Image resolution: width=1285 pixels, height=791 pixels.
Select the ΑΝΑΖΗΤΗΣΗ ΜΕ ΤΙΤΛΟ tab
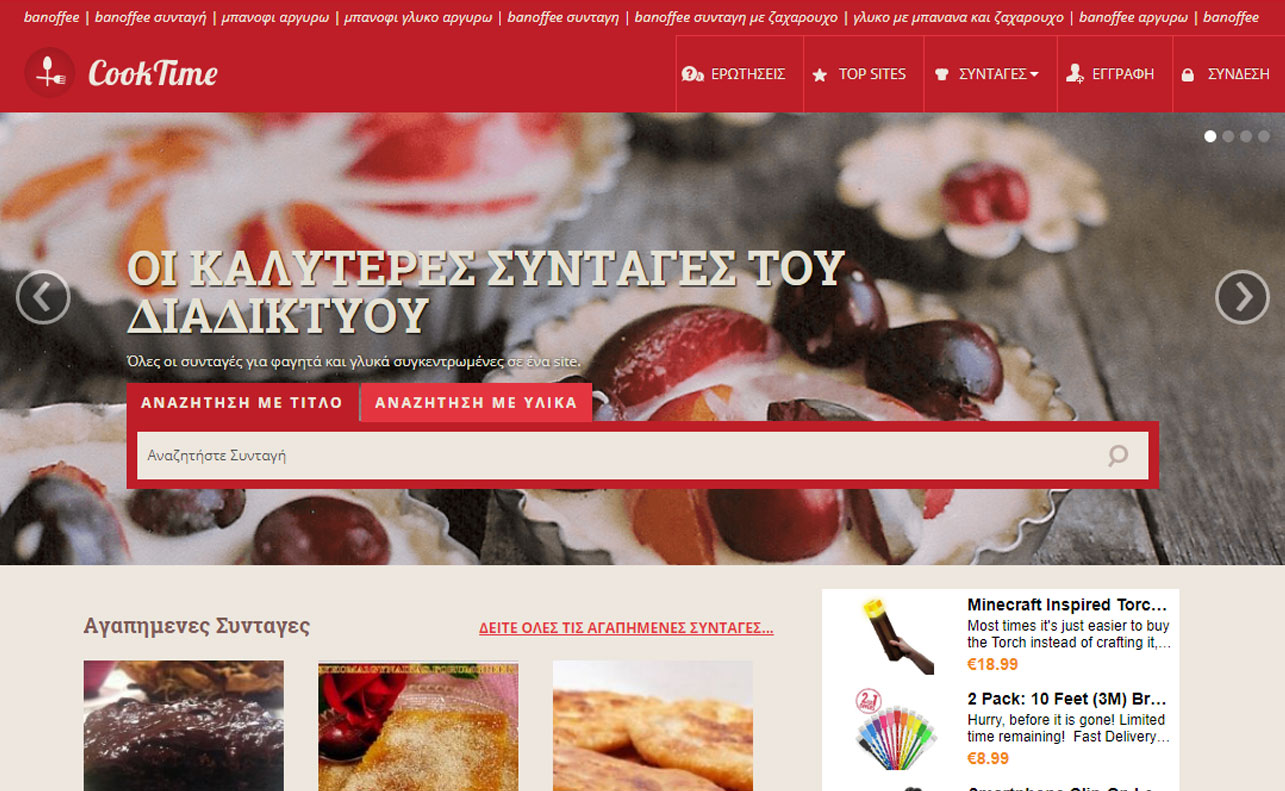[242, 403]
